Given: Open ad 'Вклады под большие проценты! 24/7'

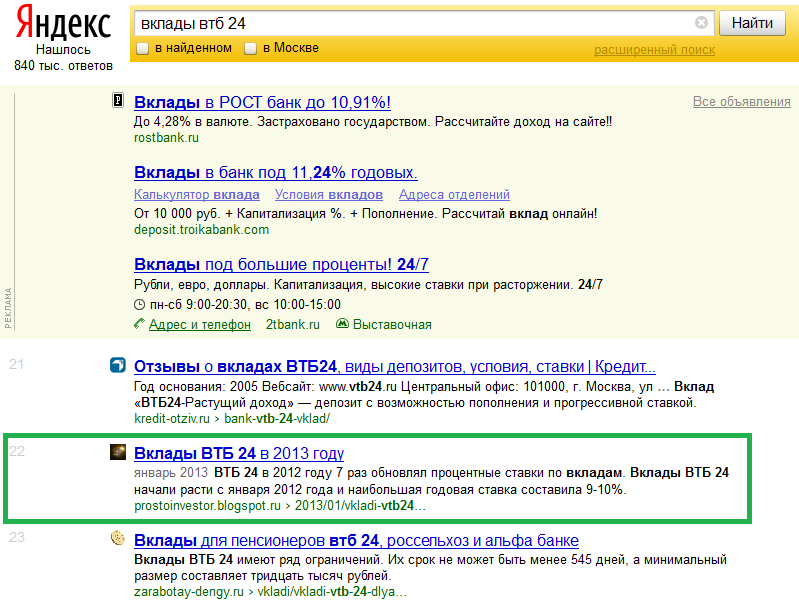Looking at the screenshot, I should (x=281, y=264).
